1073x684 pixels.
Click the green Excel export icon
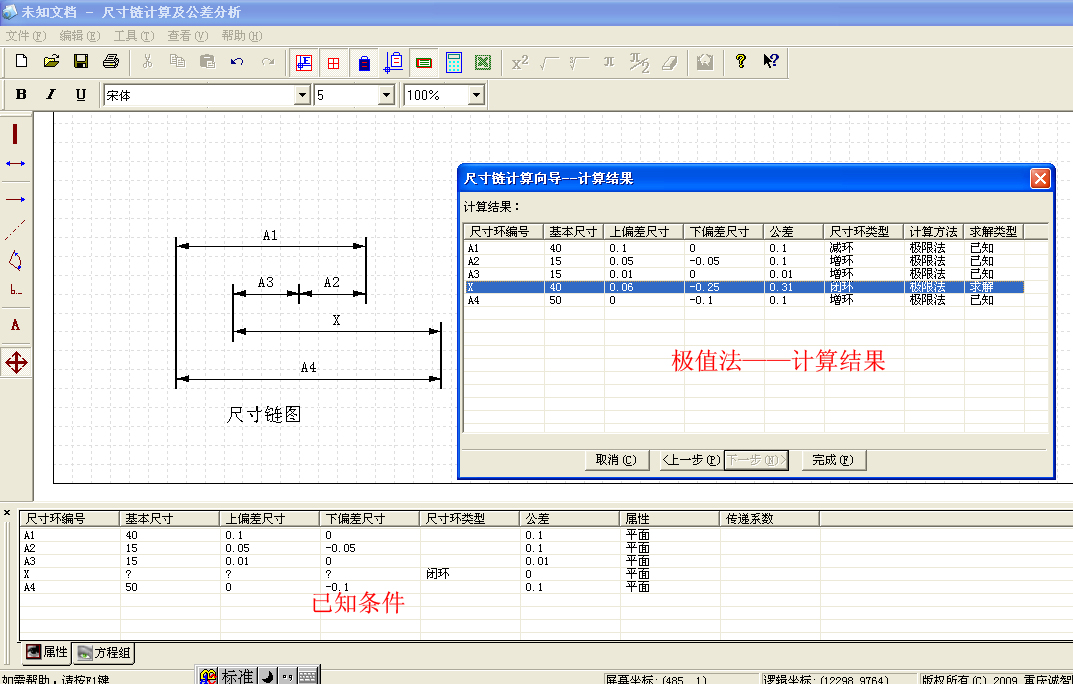[x=483, y=62]
